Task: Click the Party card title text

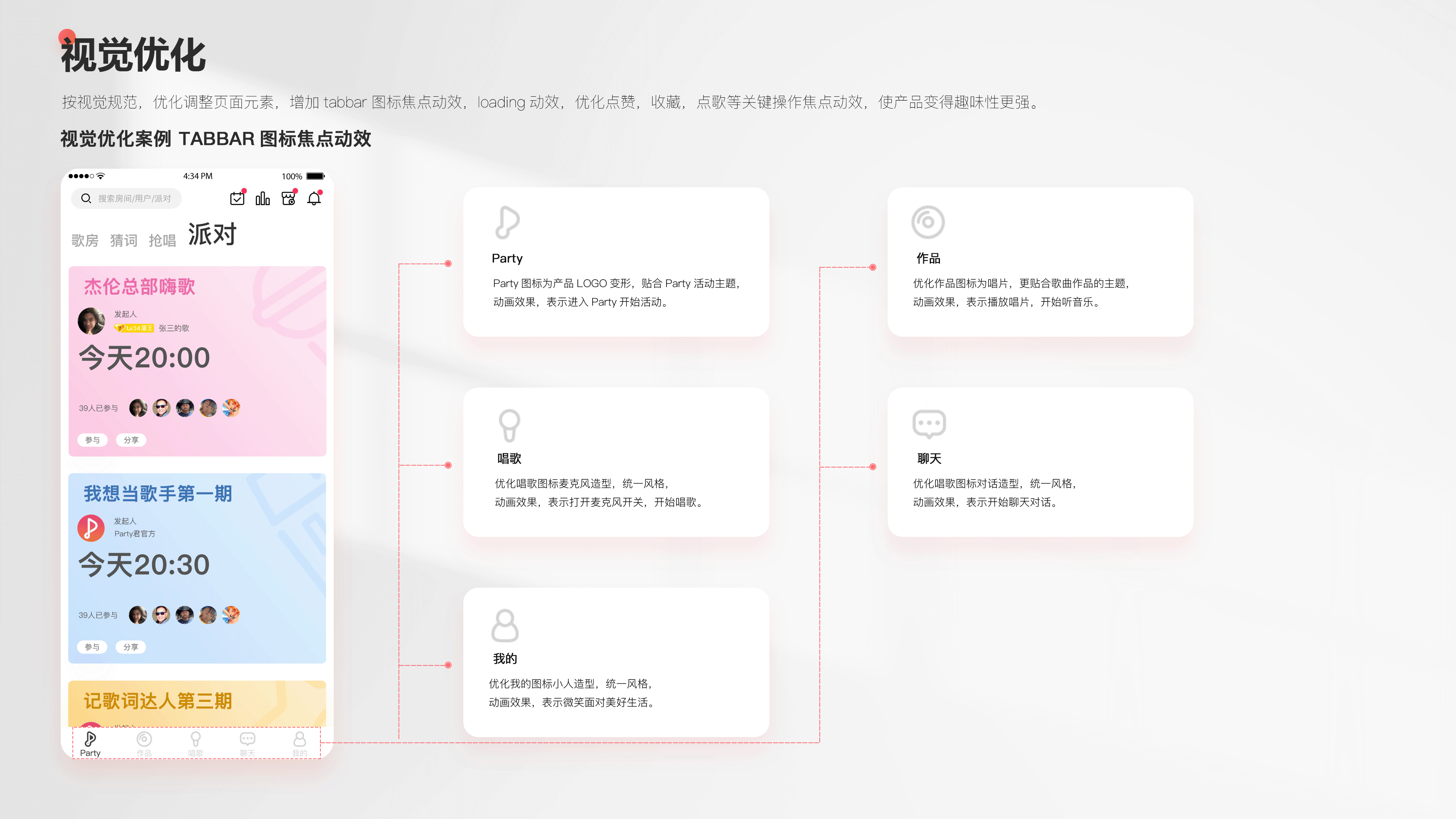Action: pos(507,258)
